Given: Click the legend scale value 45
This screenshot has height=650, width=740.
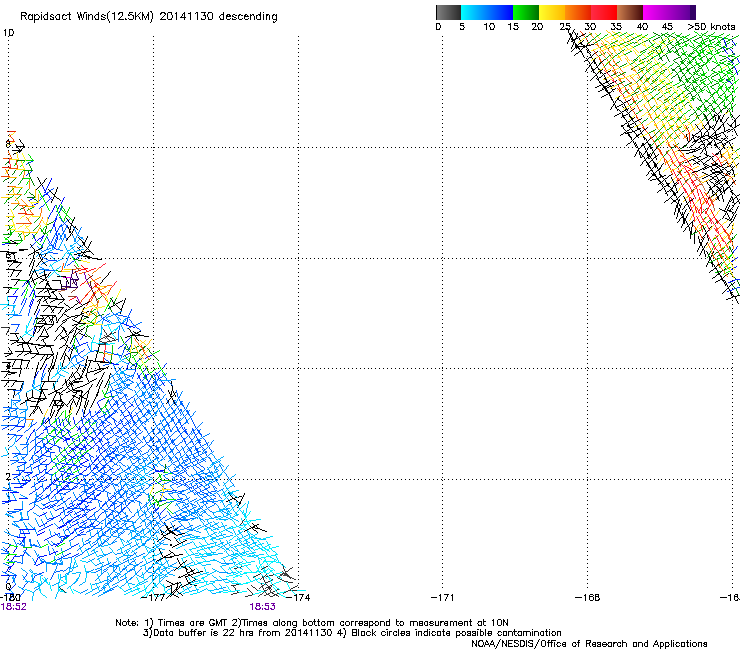Looking at the screenshot, I should point(667,27).
